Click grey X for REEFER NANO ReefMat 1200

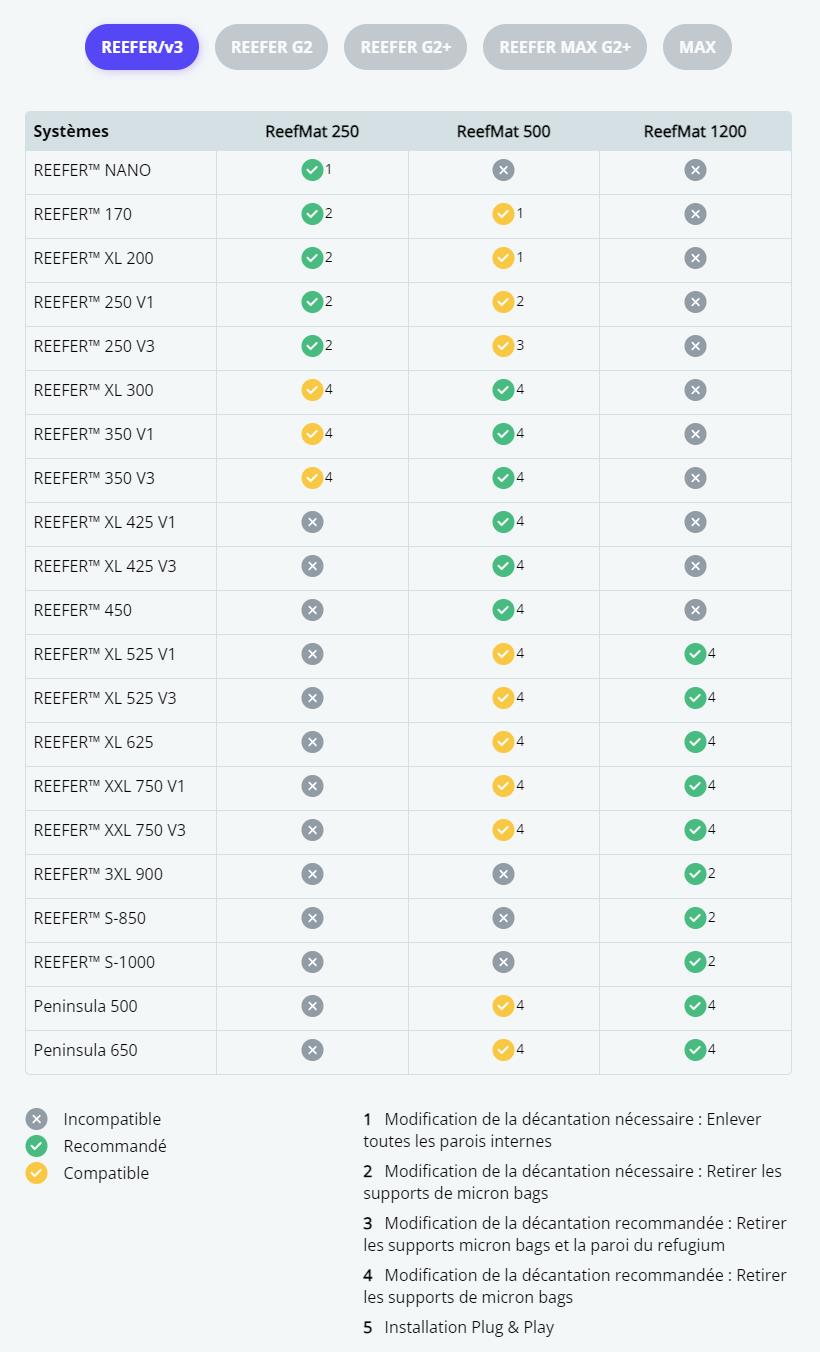(695, 170)
